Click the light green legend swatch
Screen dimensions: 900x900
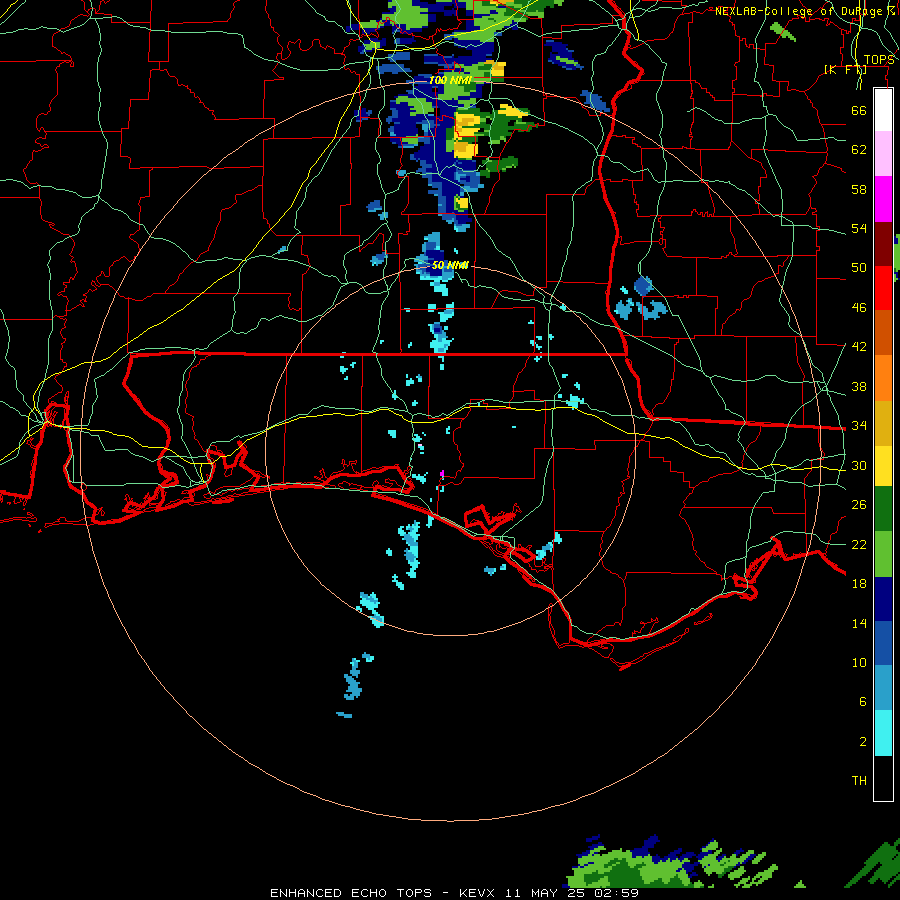pos(883,554)
